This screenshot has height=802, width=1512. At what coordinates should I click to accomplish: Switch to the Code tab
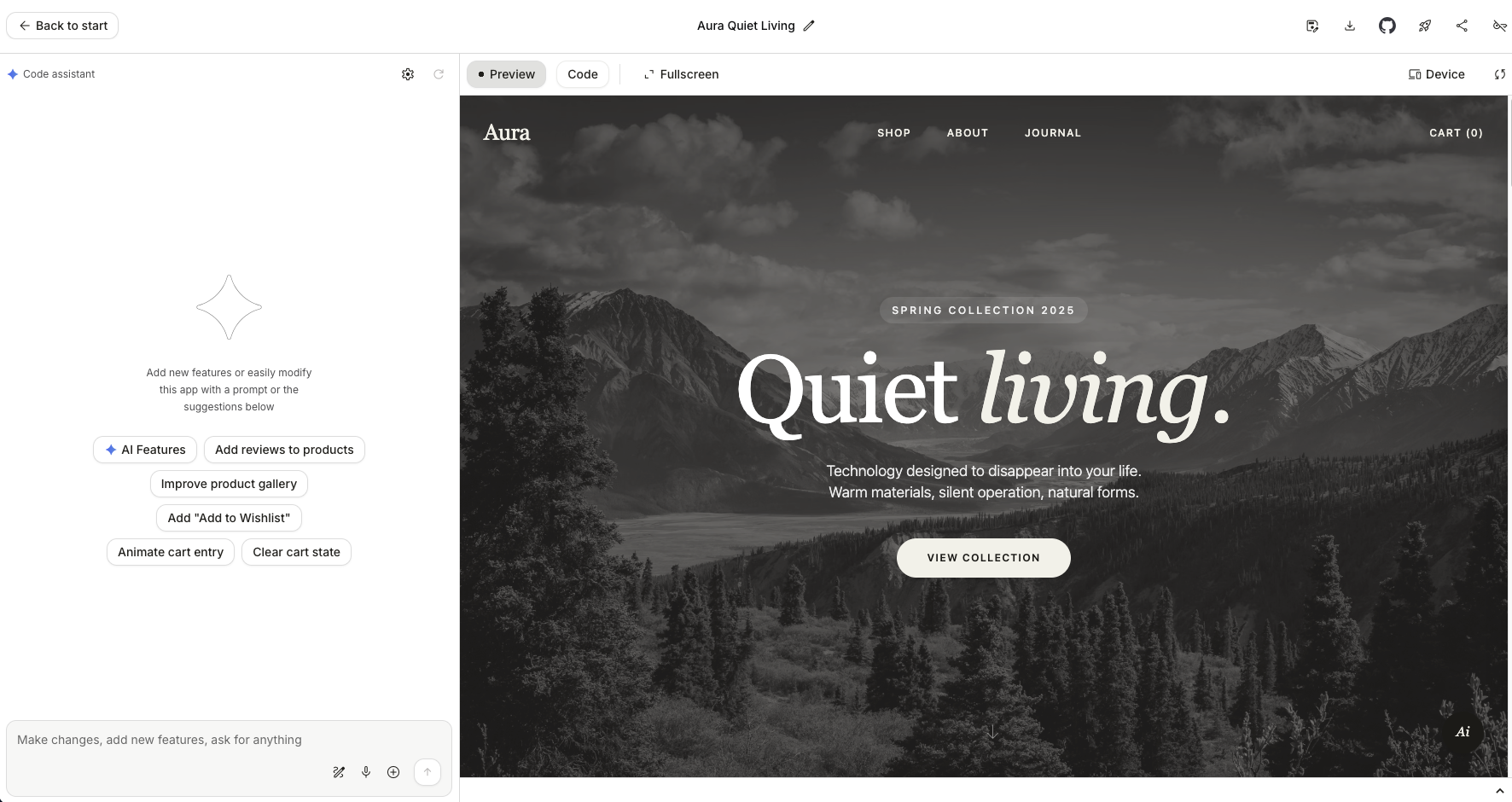coord(583,74)
